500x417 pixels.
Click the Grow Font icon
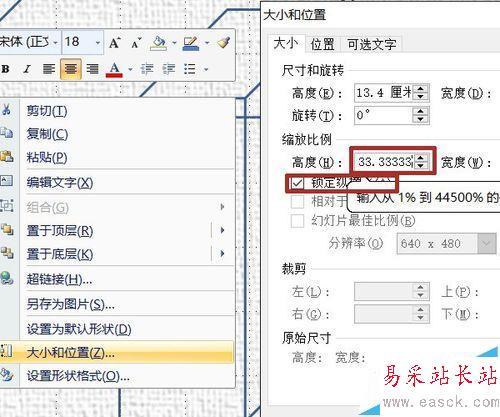(x=114, y=43)
